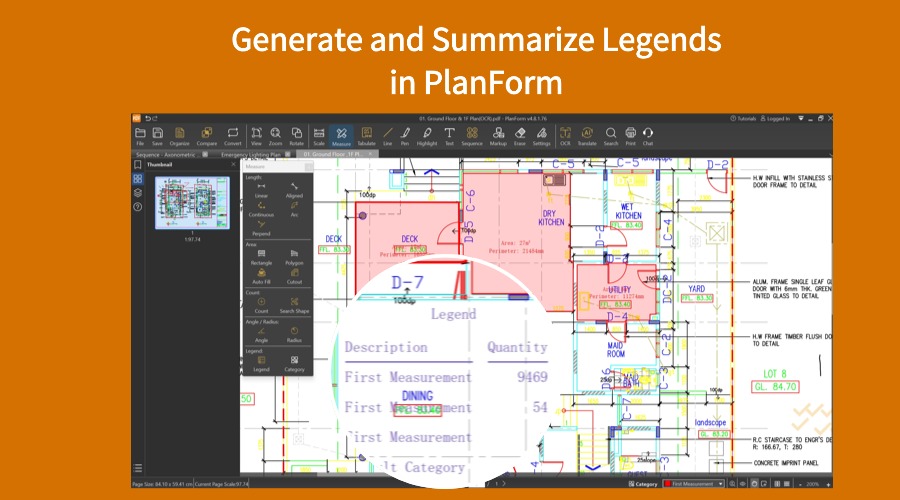This screenshot has height=500, width=900.
Task: Click the Category button in status bar
Action: coord(643,484)
